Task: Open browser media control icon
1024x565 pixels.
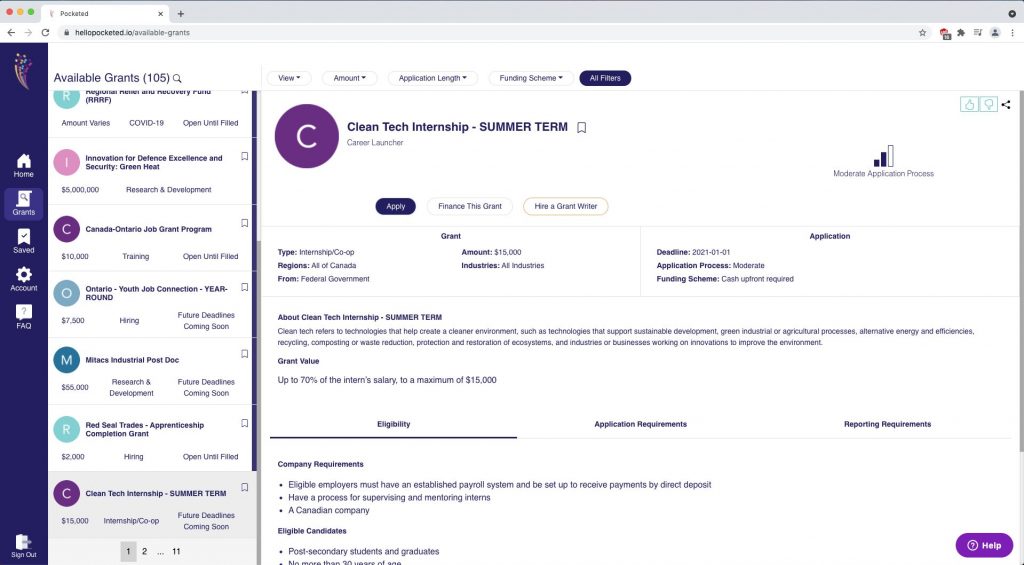Action: pyautogui.click(x=978, y=33)
